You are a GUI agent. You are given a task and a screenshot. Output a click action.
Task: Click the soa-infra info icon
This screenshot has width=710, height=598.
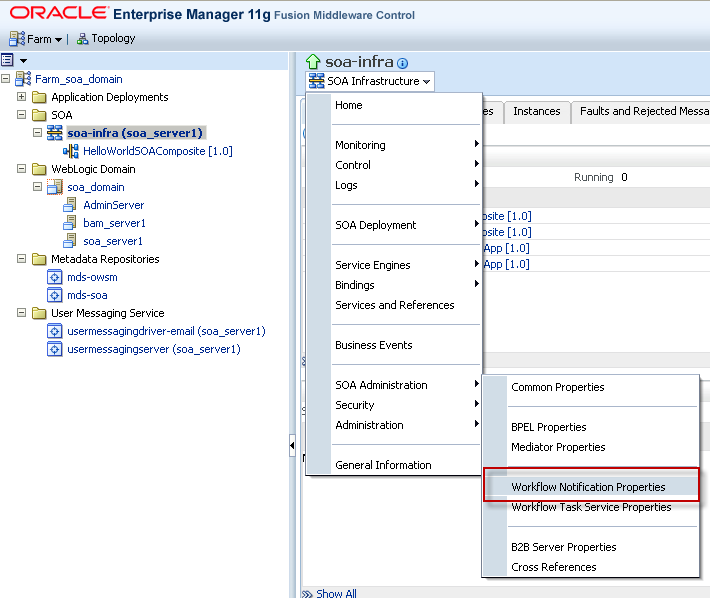pos(402,63)
